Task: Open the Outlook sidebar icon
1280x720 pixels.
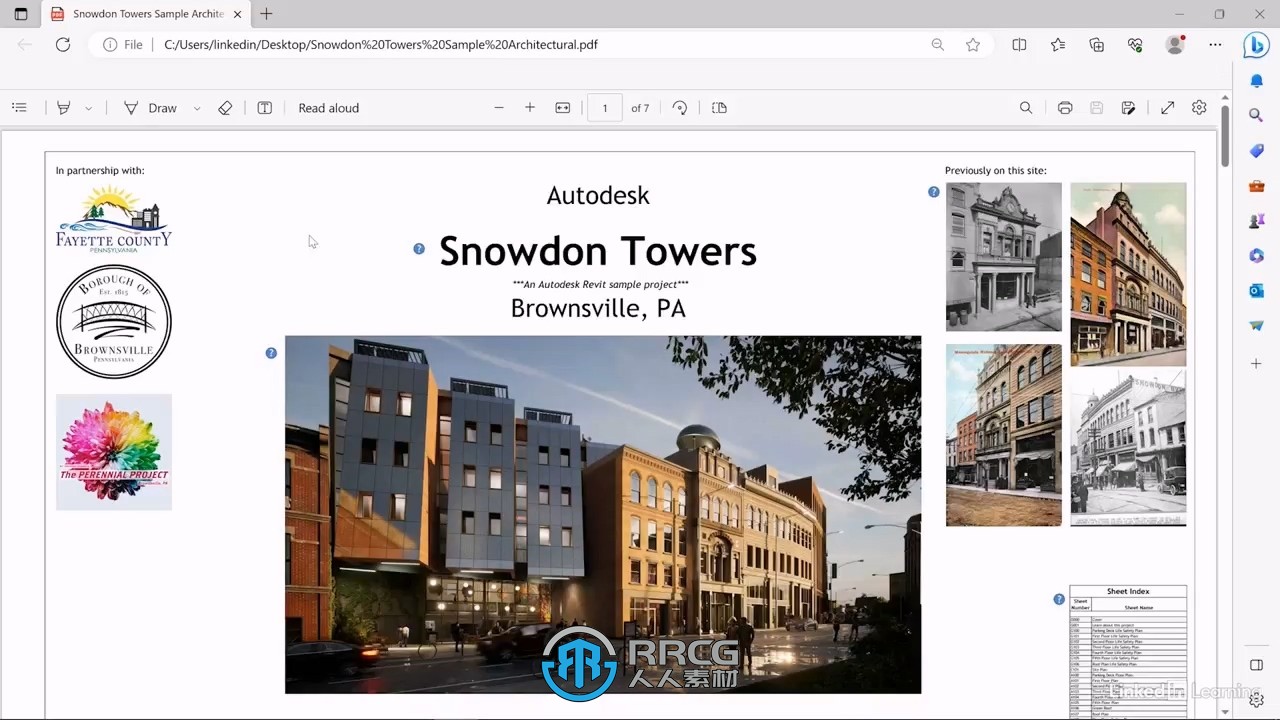Action: (1257, 291)
